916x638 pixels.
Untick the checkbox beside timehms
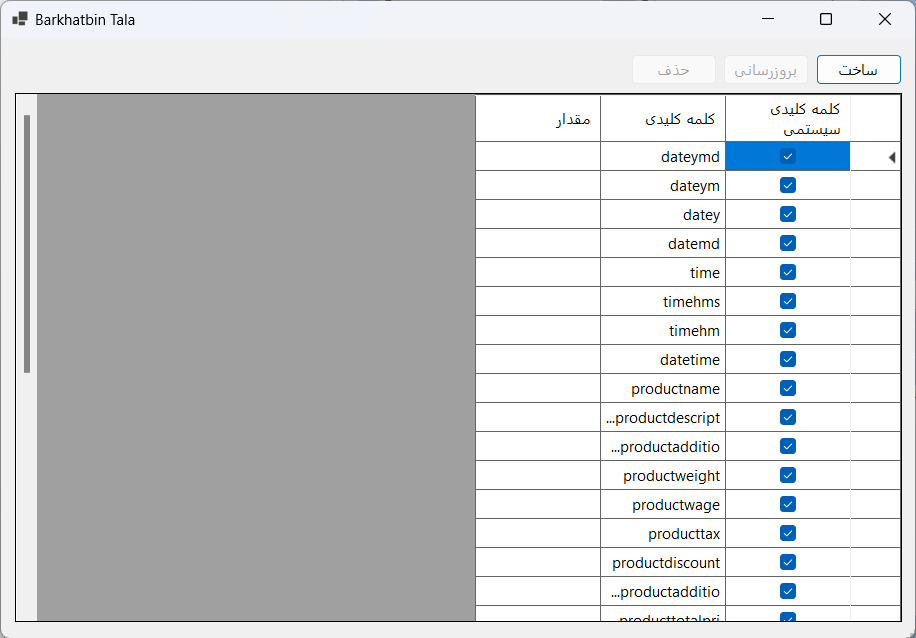787,301
